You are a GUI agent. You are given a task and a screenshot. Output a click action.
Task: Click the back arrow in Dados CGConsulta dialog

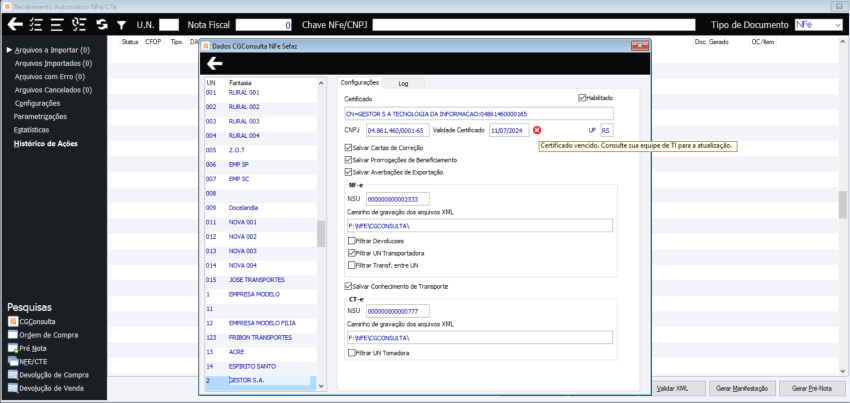tap(215, 64)
